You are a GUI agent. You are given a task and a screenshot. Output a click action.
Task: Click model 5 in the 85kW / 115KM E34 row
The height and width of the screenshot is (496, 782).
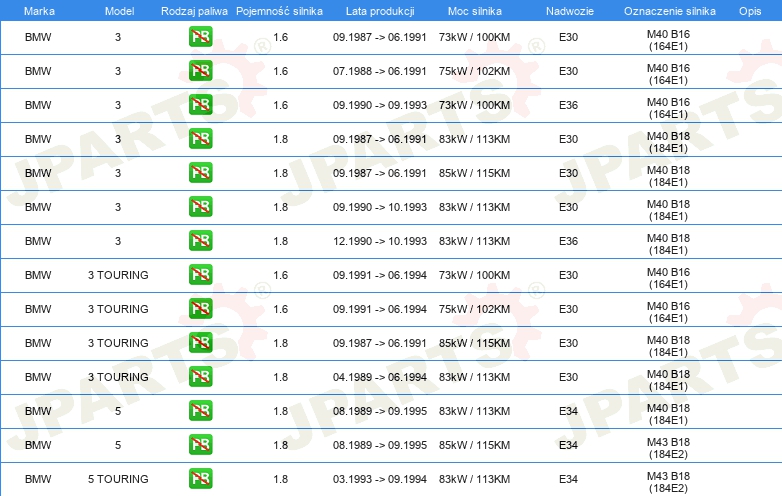coord(118,445)
